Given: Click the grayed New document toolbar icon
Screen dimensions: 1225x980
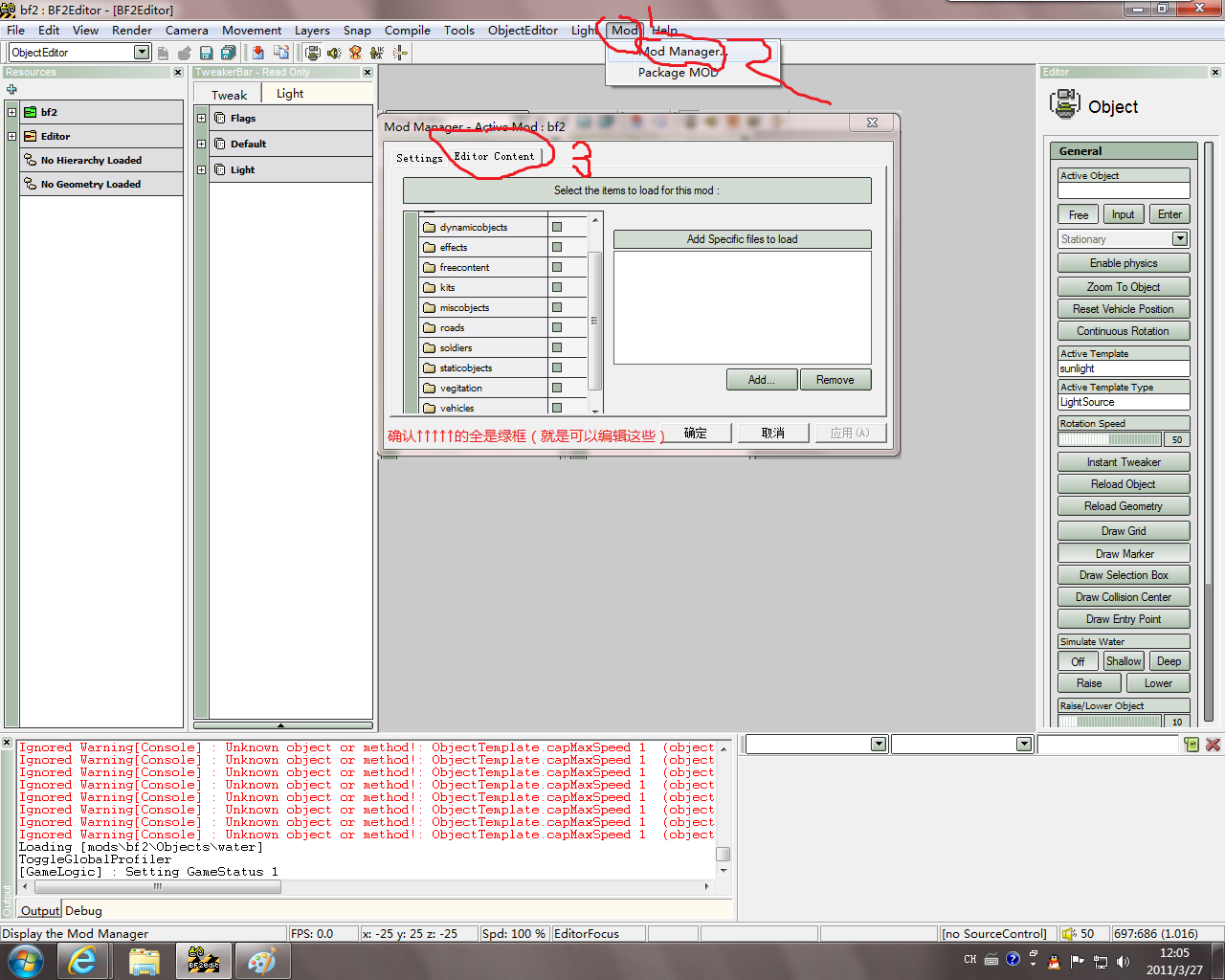Looking at the screenshot, I should click(164, 53).
